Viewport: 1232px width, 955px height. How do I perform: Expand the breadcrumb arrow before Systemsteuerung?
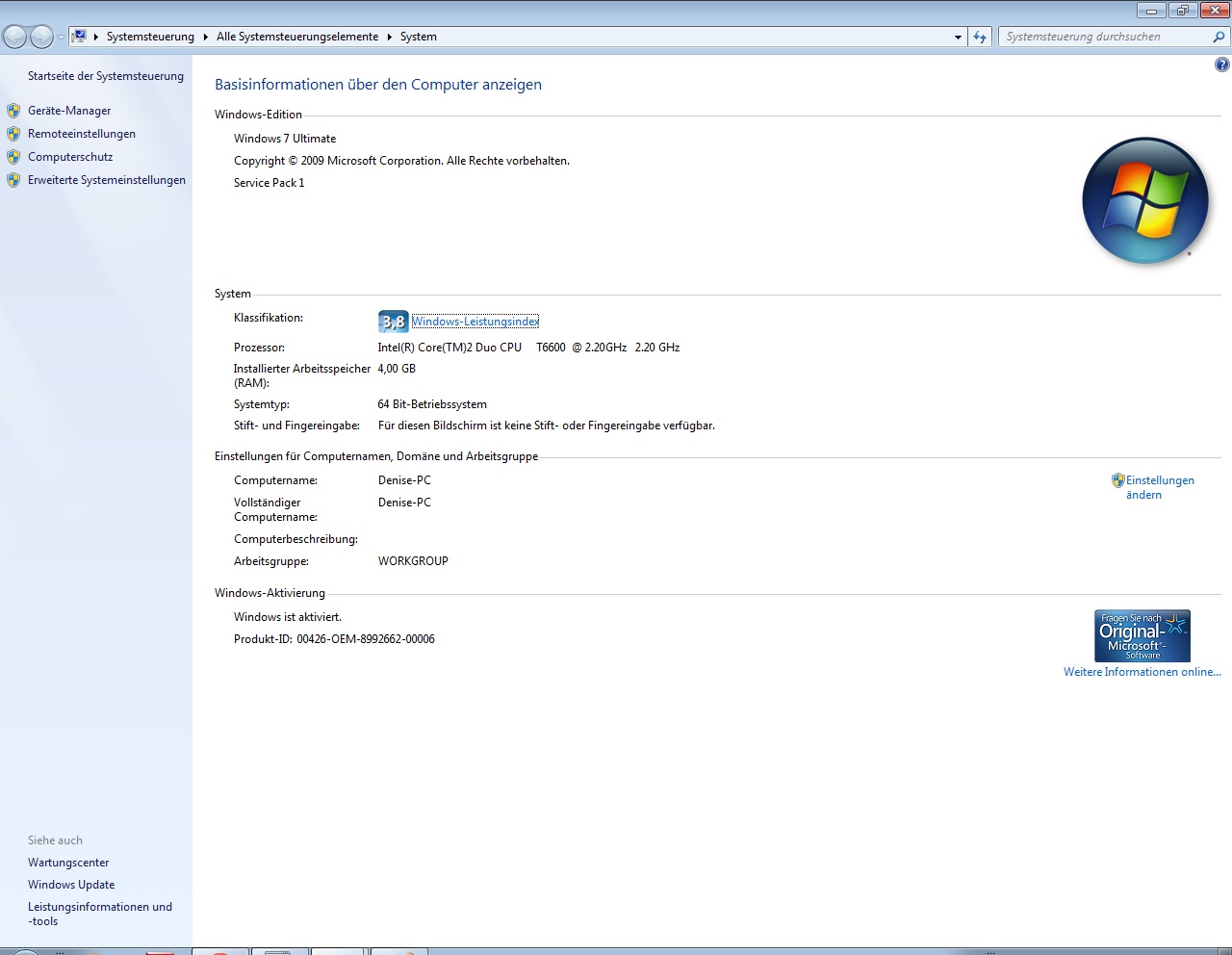(x=96, y=37)
